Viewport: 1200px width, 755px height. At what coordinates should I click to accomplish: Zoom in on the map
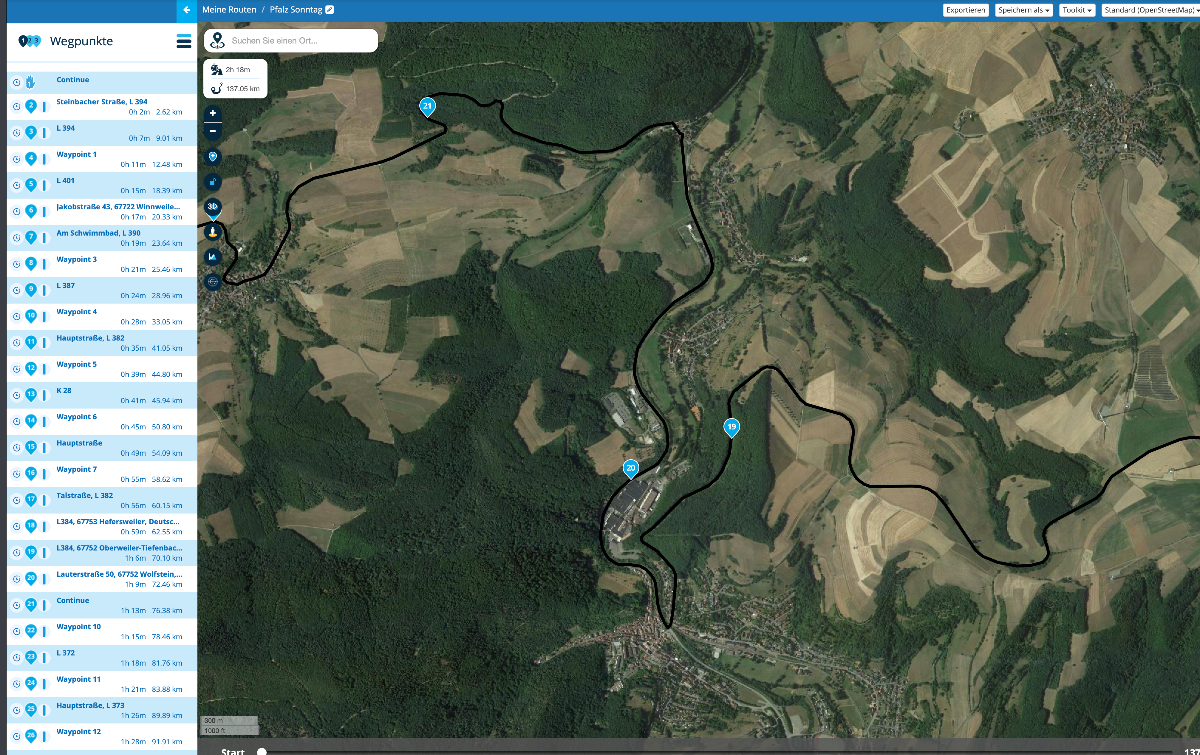point(212,114)
